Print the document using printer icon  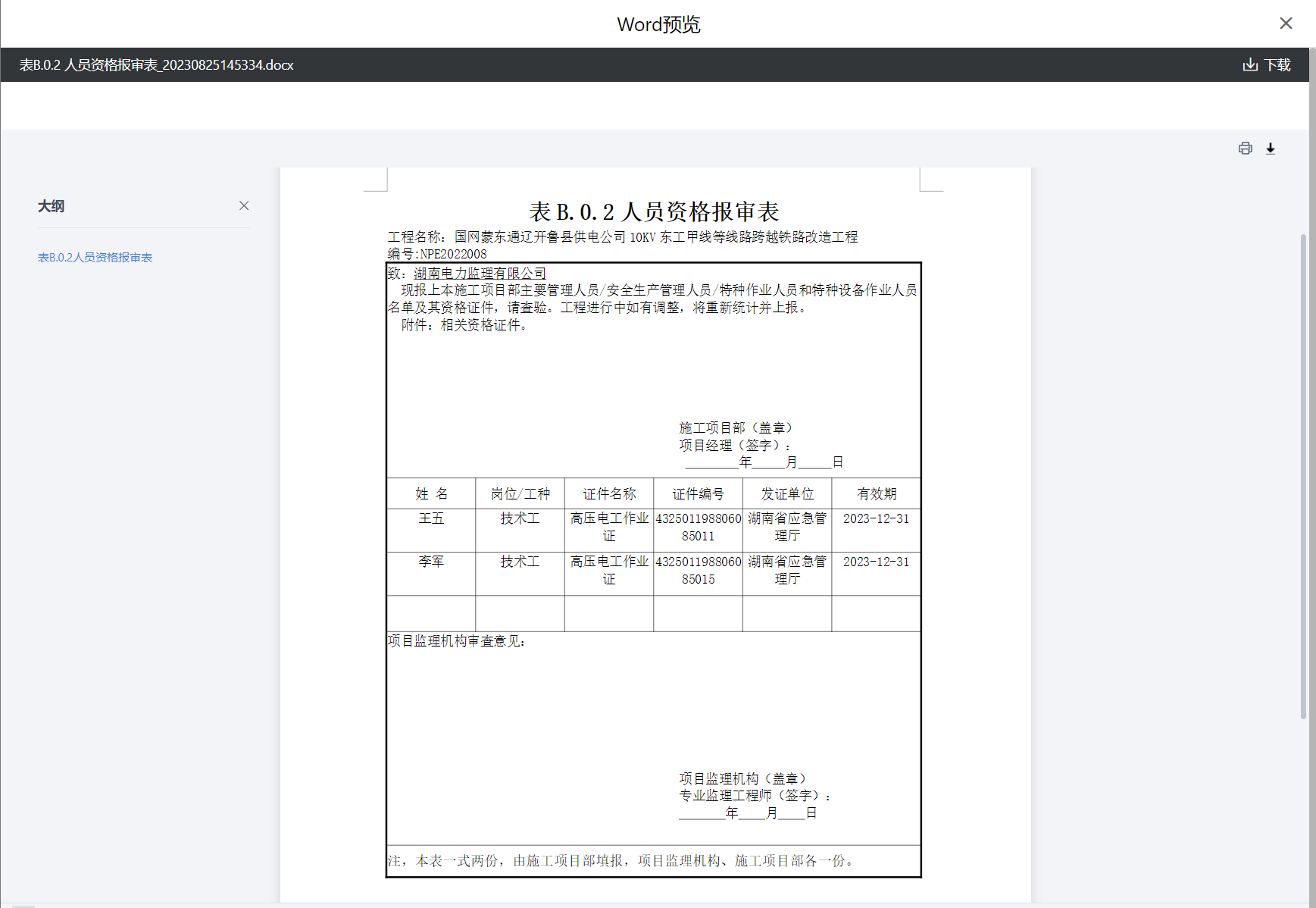tap(1245, 149)
